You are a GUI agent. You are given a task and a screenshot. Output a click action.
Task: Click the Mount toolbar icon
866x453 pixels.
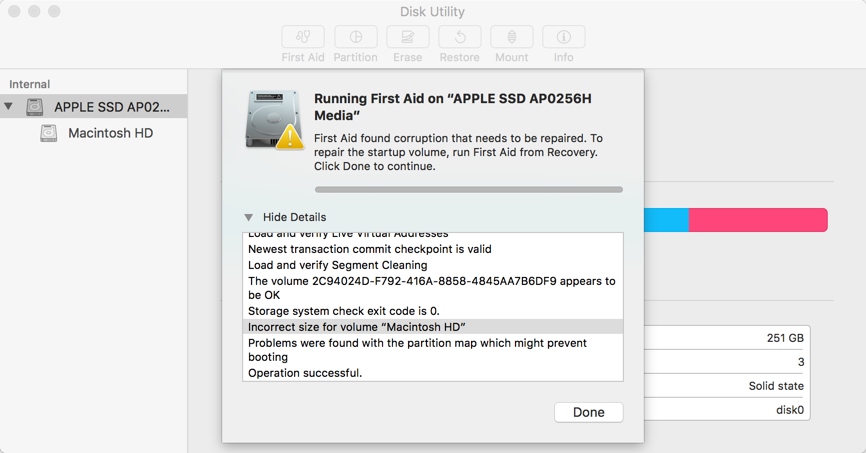(x=511, y=37)
